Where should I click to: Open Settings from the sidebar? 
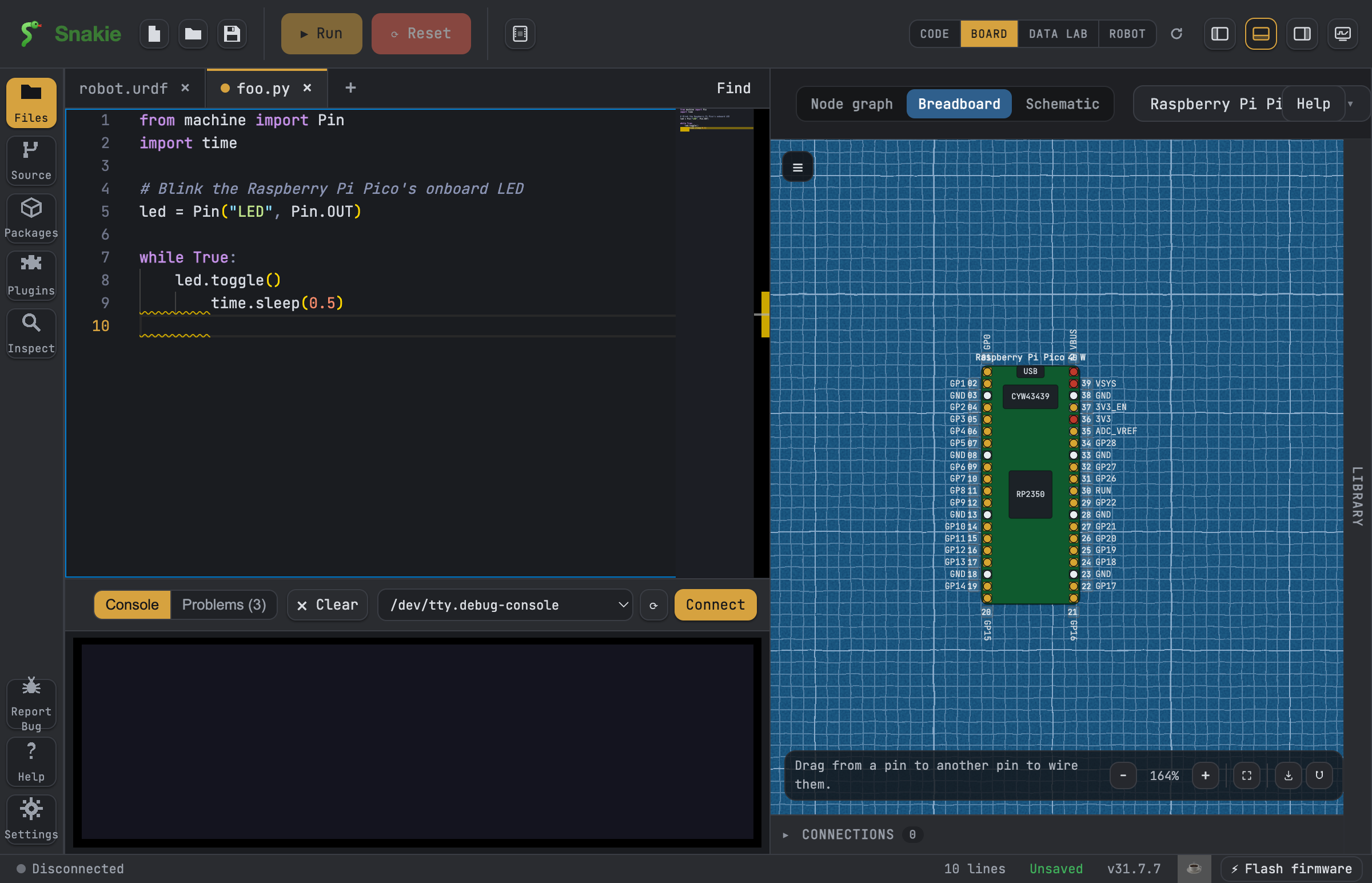tap(31, 820)
